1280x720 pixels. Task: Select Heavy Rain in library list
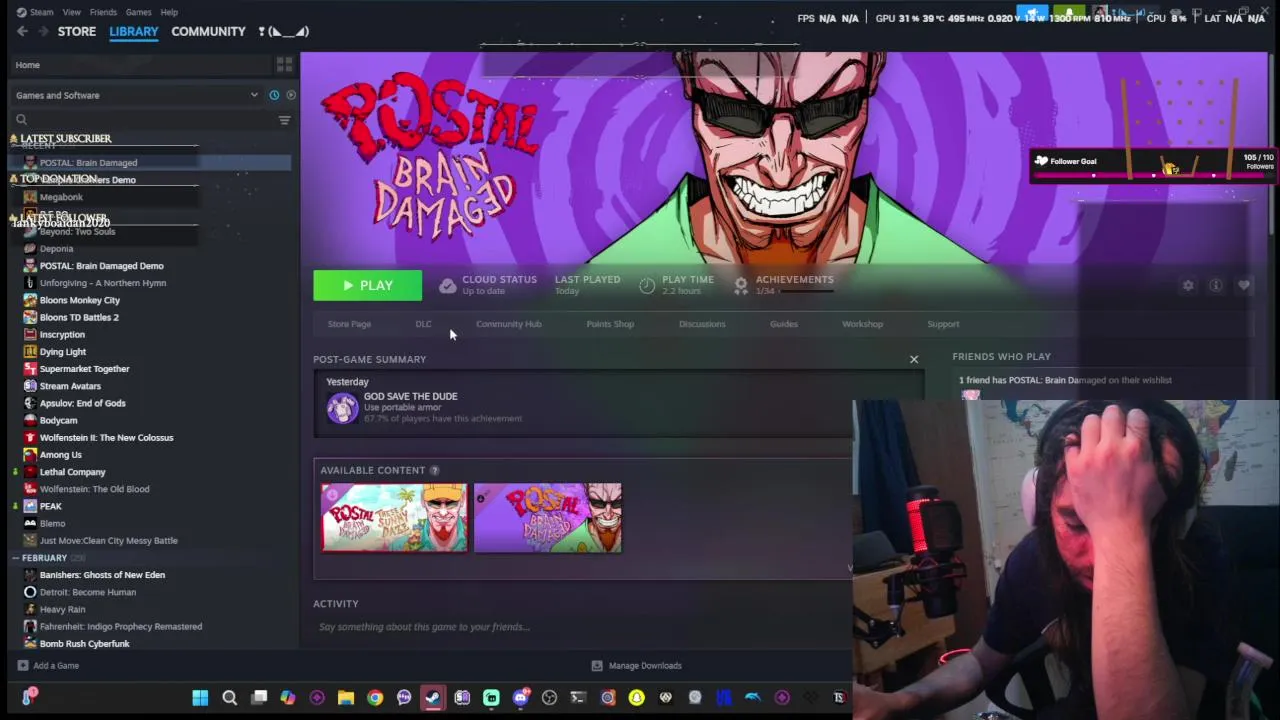pyautogui.click(x=62, y=609)
